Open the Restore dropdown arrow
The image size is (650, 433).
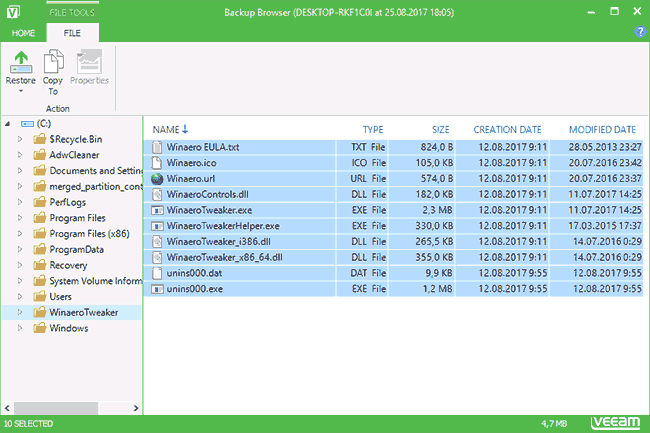pyautogui.click(x=21, y=91)
